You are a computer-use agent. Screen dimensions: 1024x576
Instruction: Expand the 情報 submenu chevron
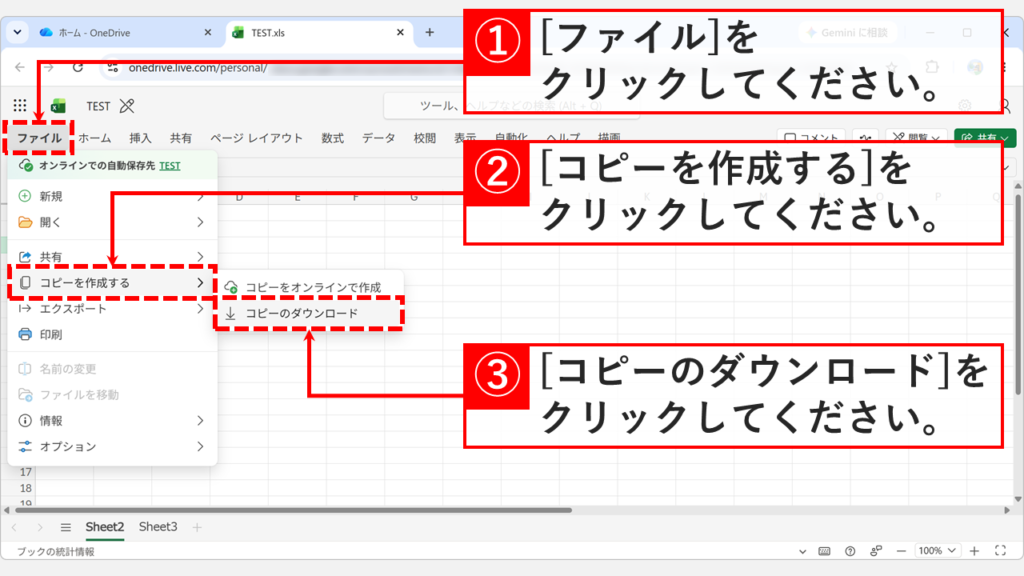200,421
